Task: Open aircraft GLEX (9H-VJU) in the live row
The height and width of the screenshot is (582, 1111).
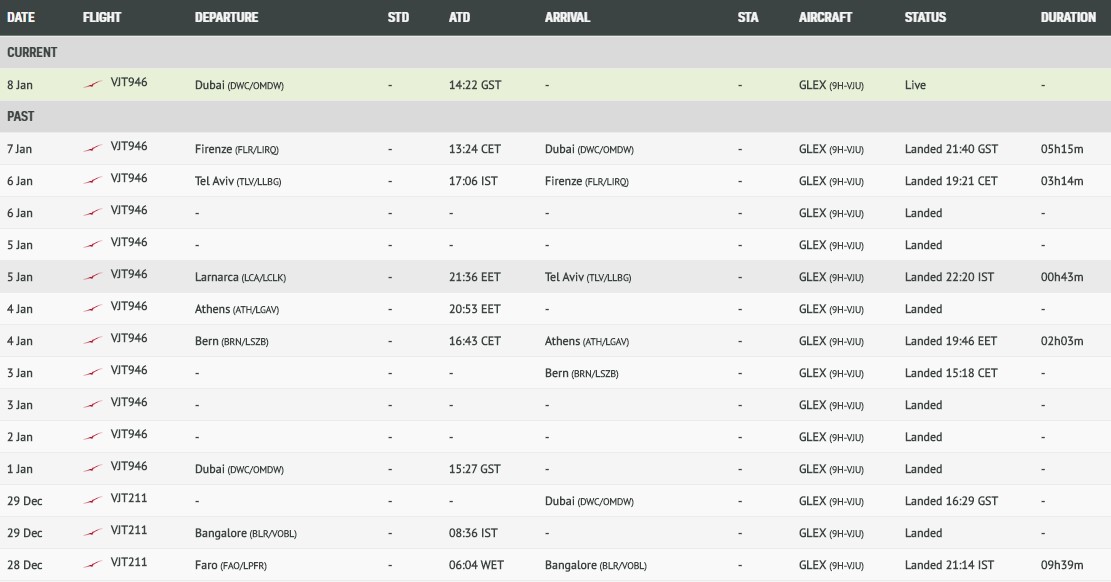Action: click(831, 85)
